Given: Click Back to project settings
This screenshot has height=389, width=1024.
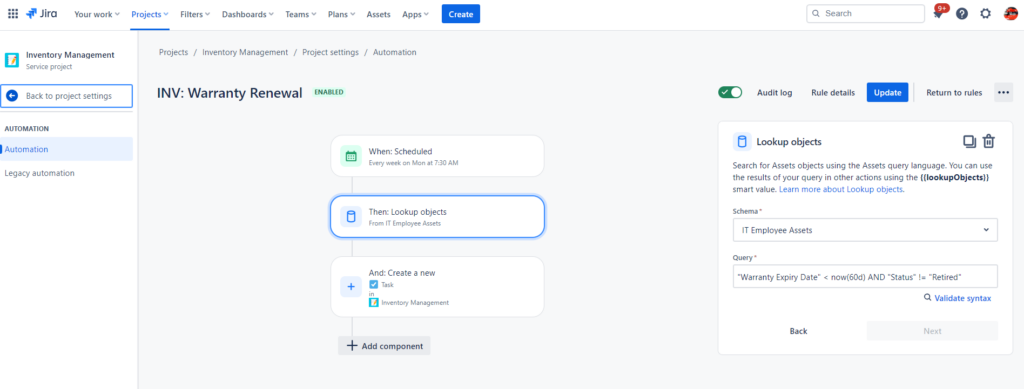Looking at the screenshot, I should [x=67, y=96].
